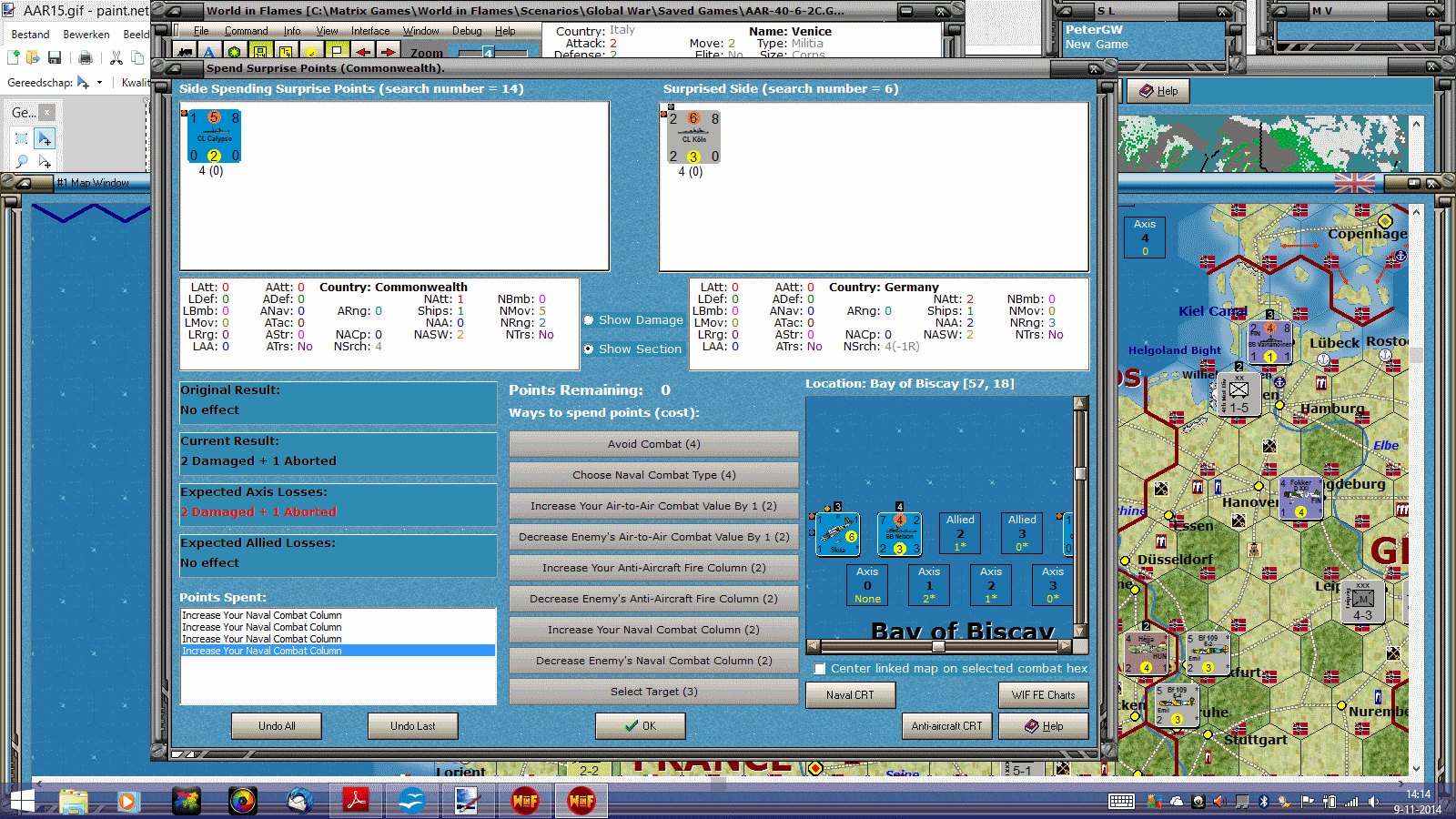Click the CL Köln unit counter
Screen dimensions: 1456x819
coord(693,137)
